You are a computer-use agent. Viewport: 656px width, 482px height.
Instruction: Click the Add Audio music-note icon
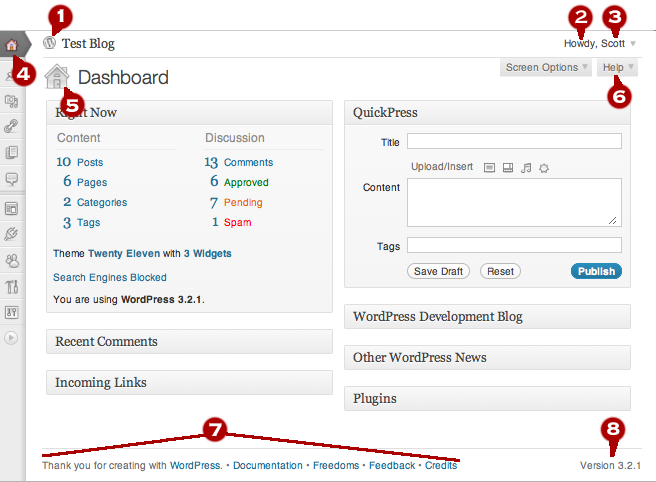pos(526,168)
